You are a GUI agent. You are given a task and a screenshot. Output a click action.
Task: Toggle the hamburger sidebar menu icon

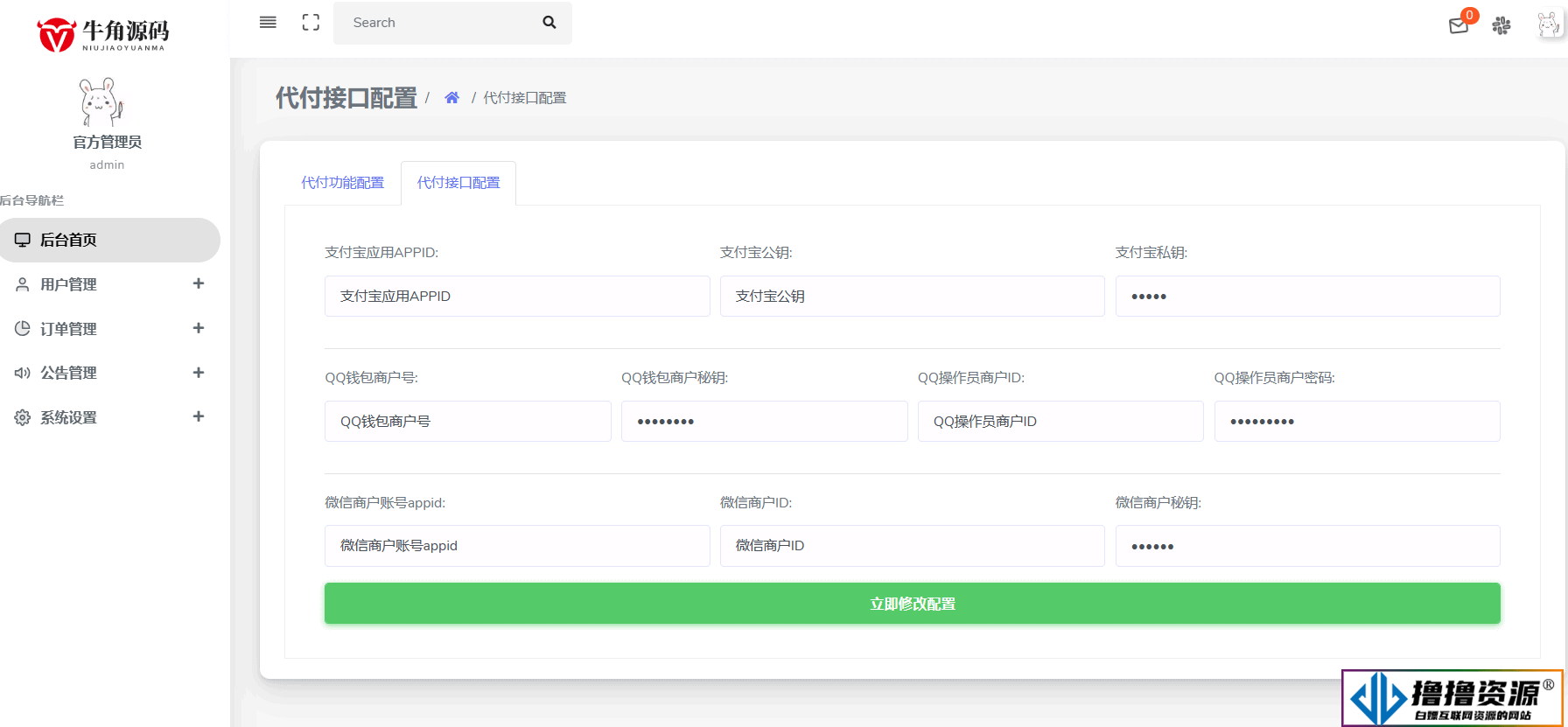click(268, 23)
